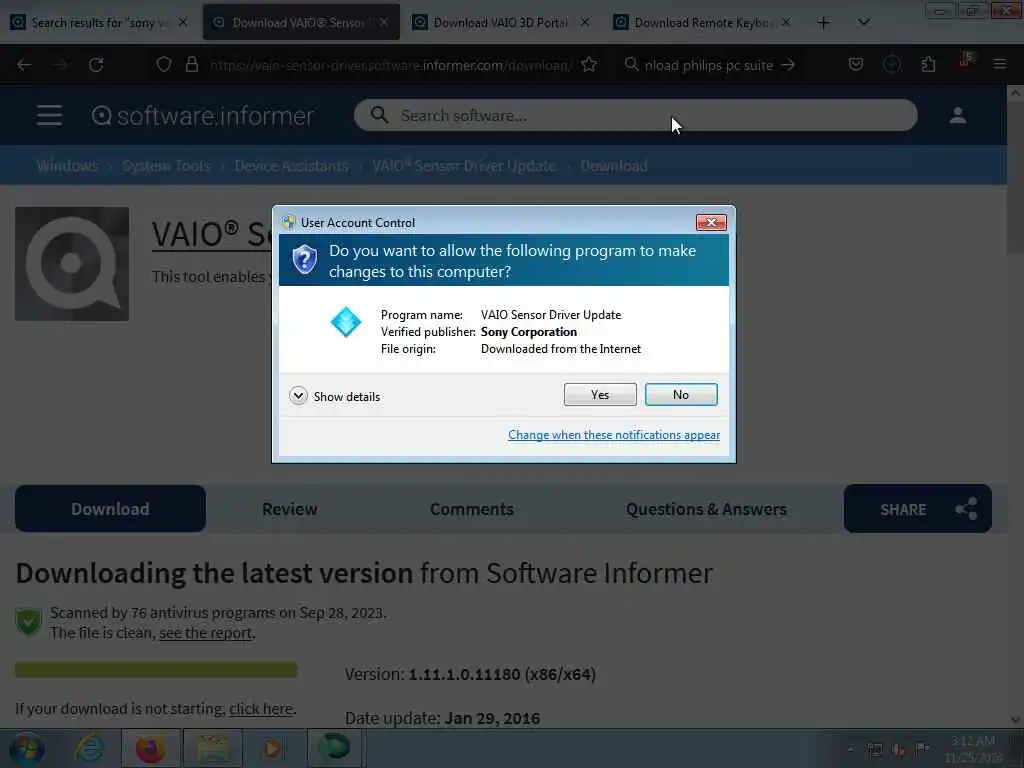Open the see the report link
This screenshot has height=768, width=1024.
205,633
